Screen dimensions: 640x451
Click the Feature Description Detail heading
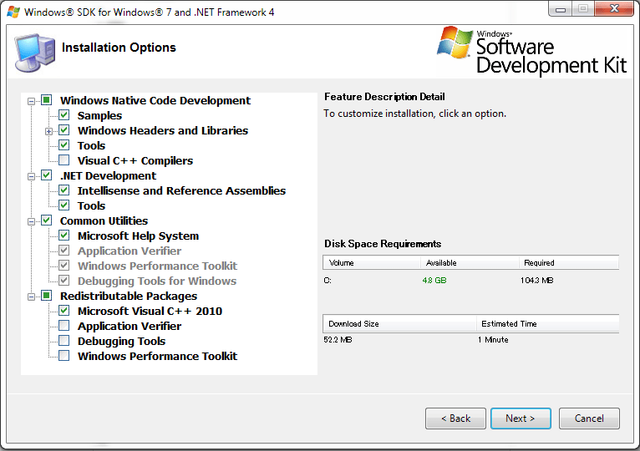click(384, 97)
